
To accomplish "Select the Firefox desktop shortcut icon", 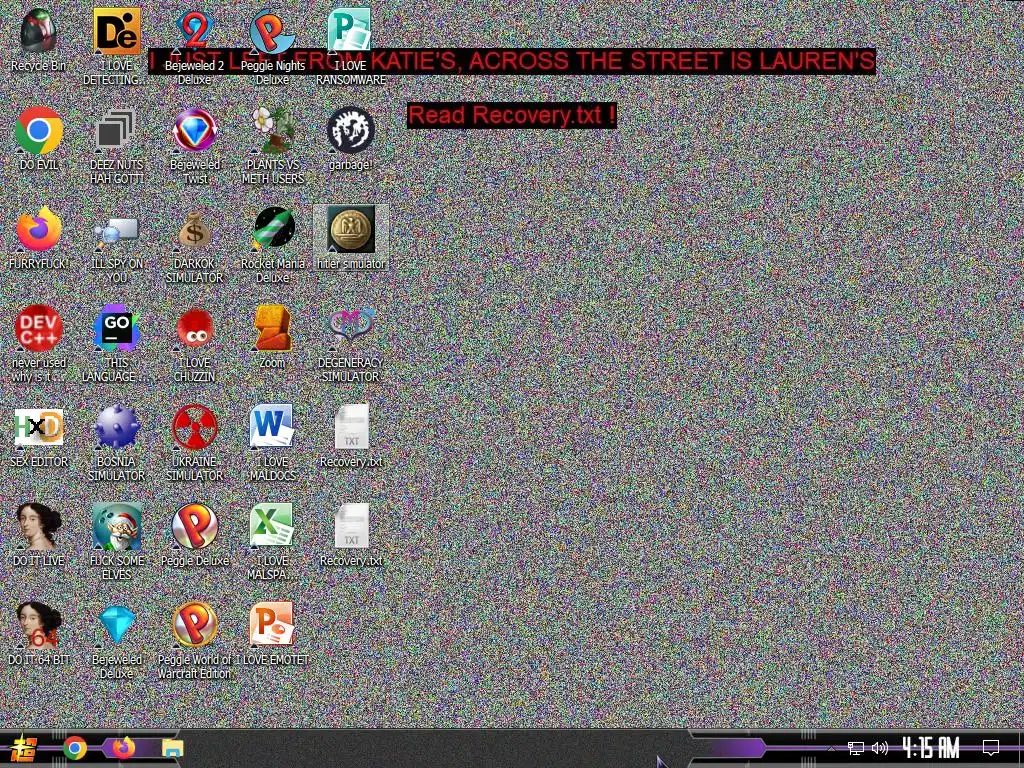I will click(x=39, y=229).
